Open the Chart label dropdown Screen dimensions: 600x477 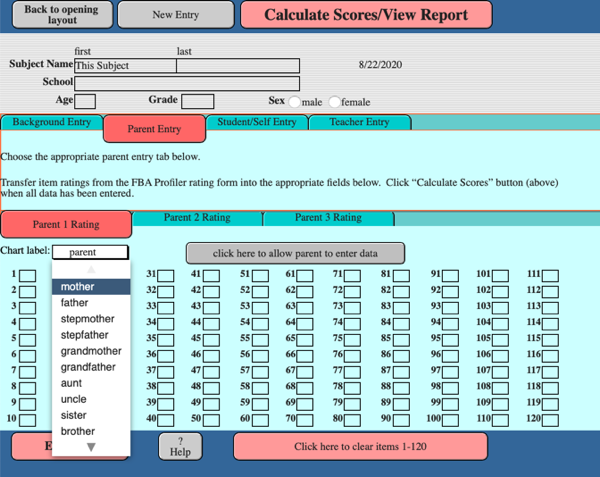tap(90, 253)
